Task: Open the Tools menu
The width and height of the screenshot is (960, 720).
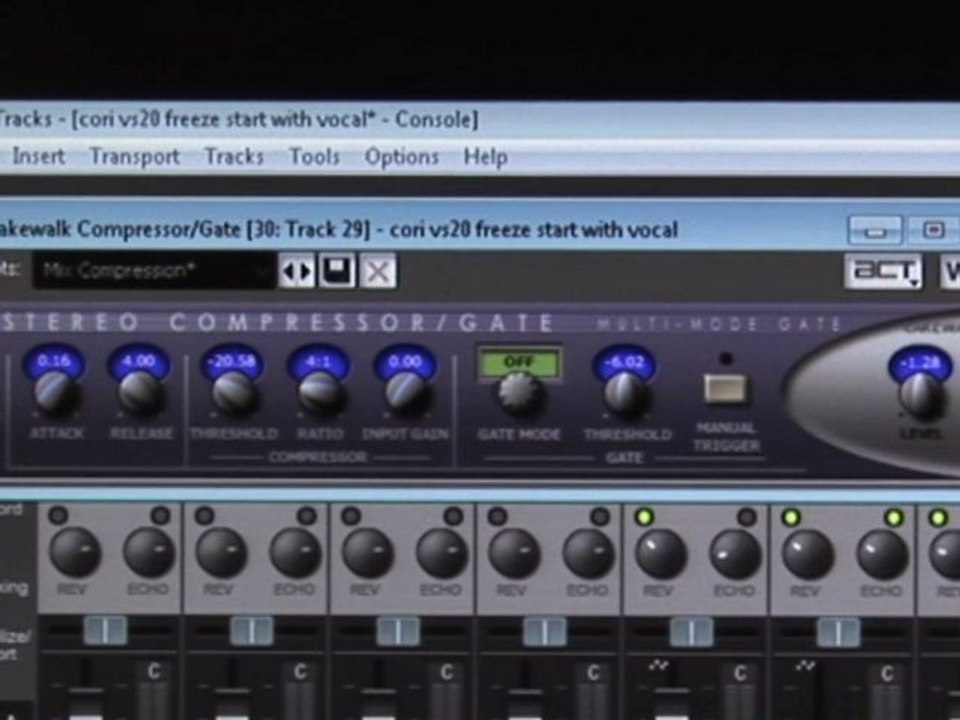Action: (314, 157)
